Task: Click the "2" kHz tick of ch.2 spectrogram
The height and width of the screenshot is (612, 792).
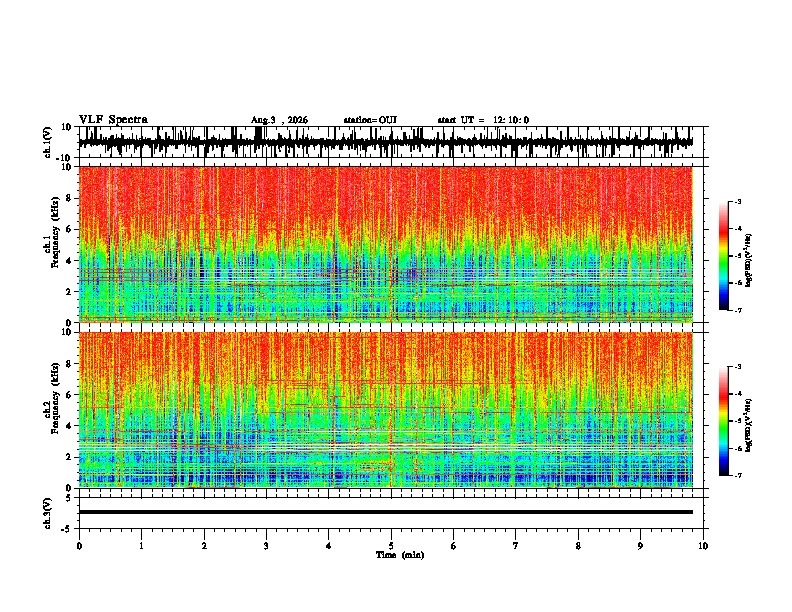Action: click(69, 457)
